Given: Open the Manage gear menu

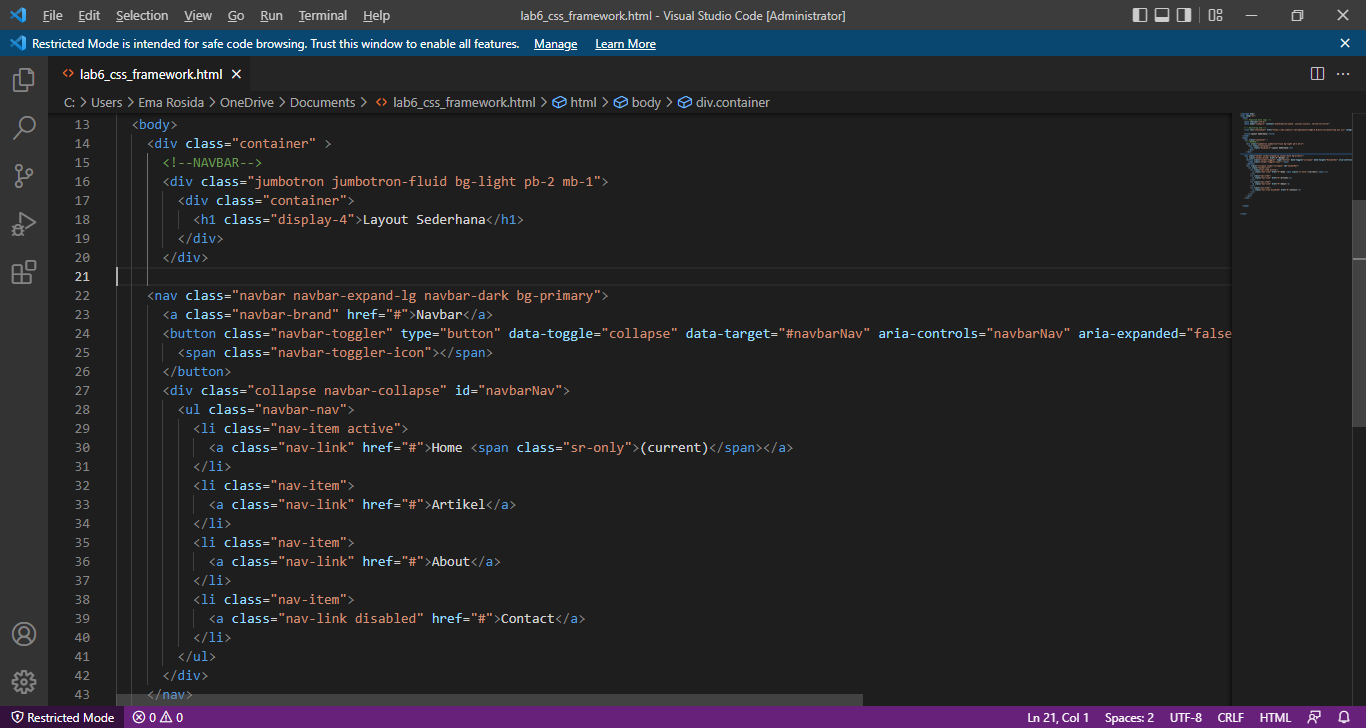Looking at the screenshot, I should pos(23,682).
